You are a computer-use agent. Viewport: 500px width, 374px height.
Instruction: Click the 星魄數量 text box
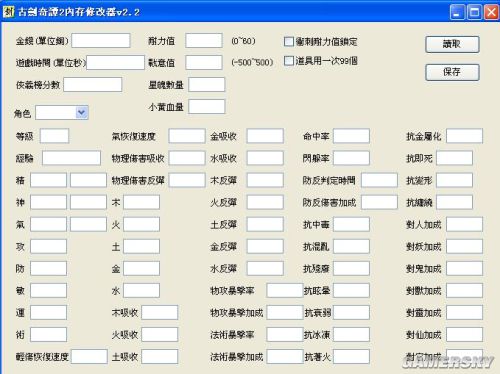tap(207, 85)
